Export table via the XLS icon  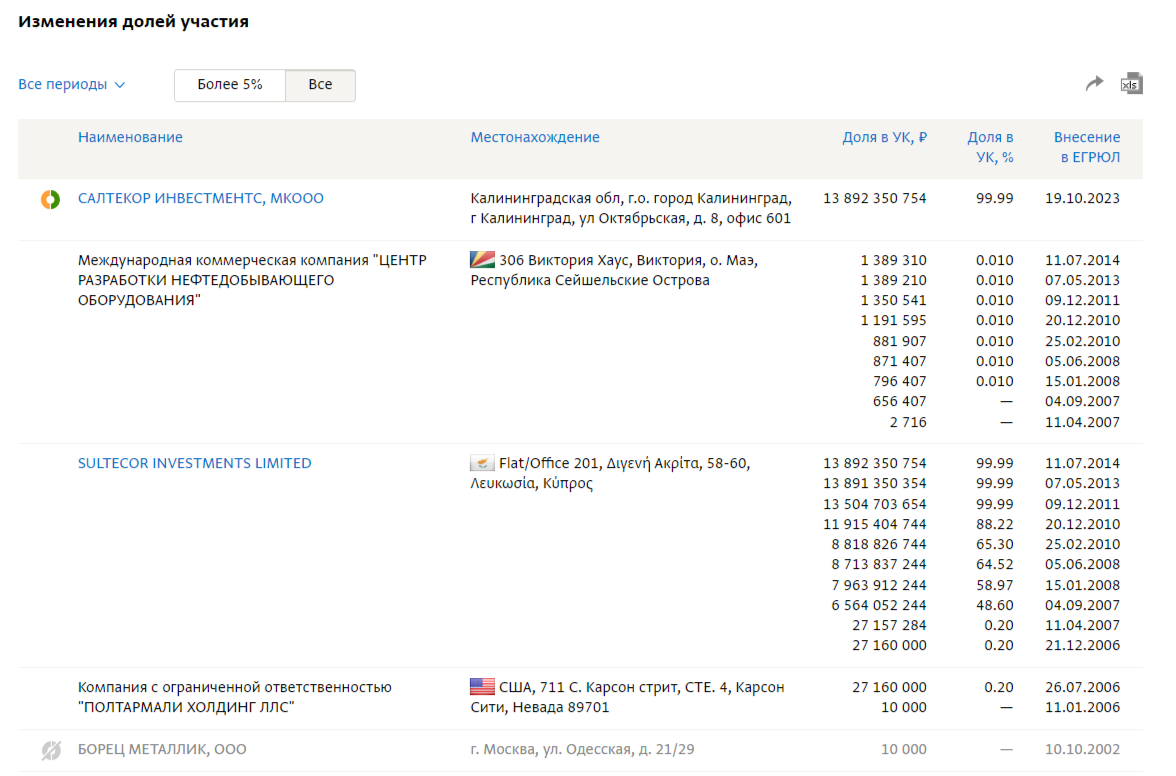pyautogui.click(x=1131, y=84)
